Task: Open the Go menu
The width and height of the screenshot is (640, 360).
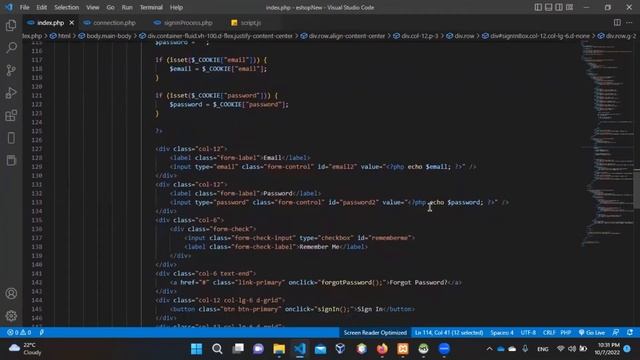Action: coord(110,7)
